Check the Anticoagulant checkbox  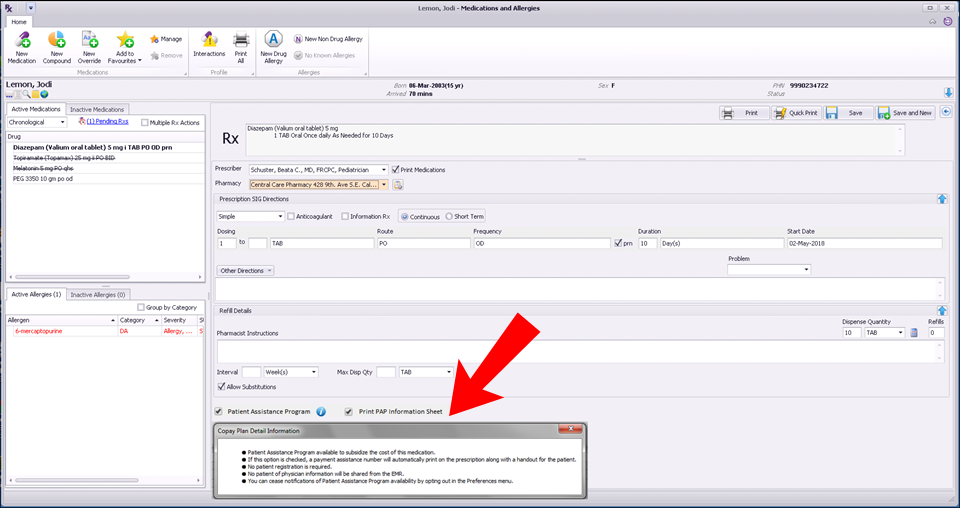(291, 216)
